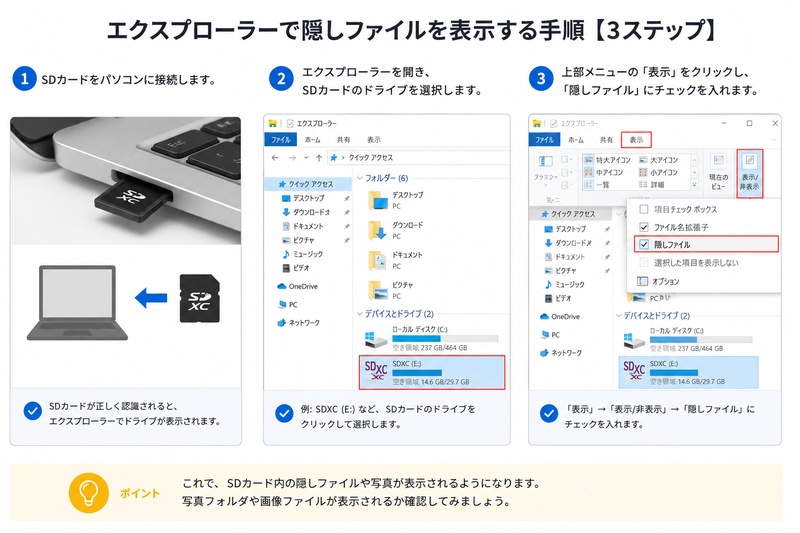This screenshot has height=533, width=800.
Task: Click the back arrow in step 2 Explorer window
Action: pos(276,158)
